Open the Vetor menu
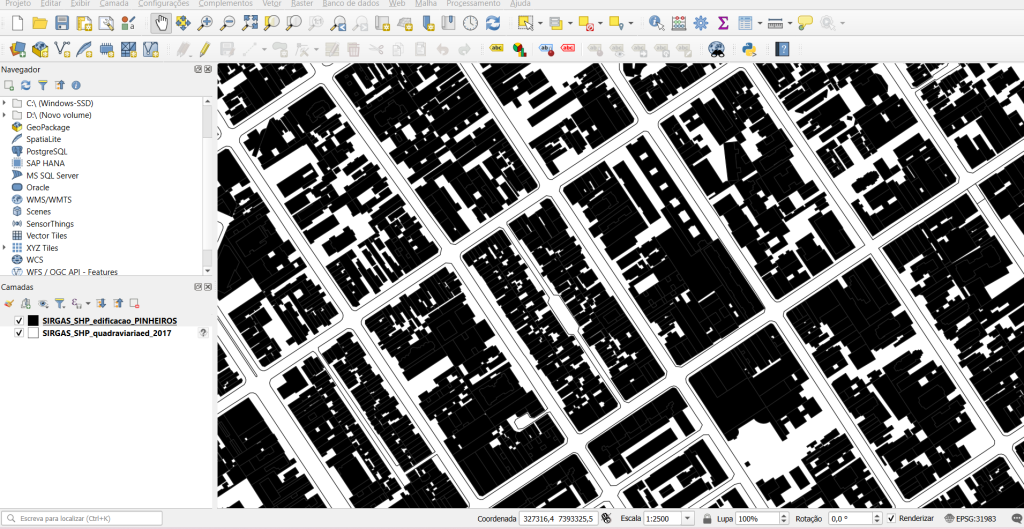The height and width of the screenshot is (529, 1024). 271,3
